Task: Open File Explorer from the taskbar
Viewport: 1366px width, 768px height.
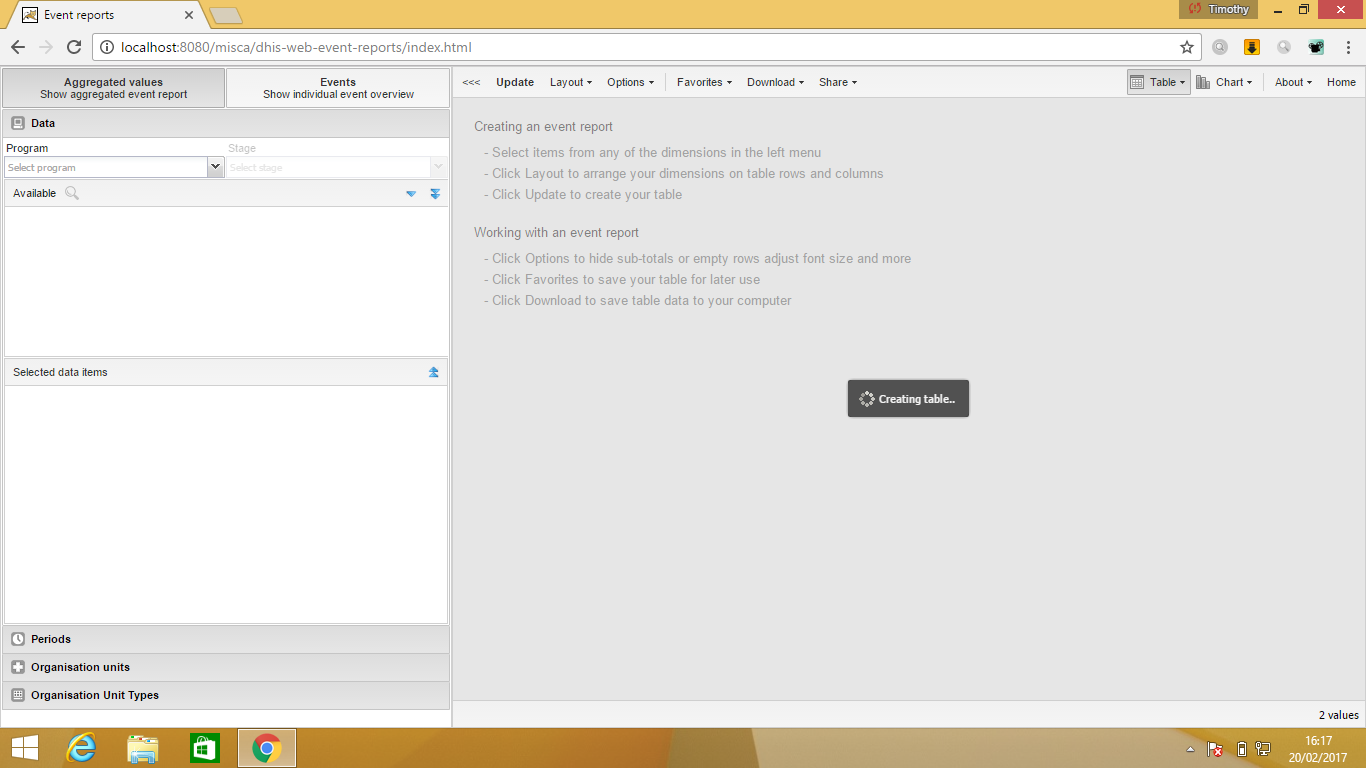Action: [143, 748]
